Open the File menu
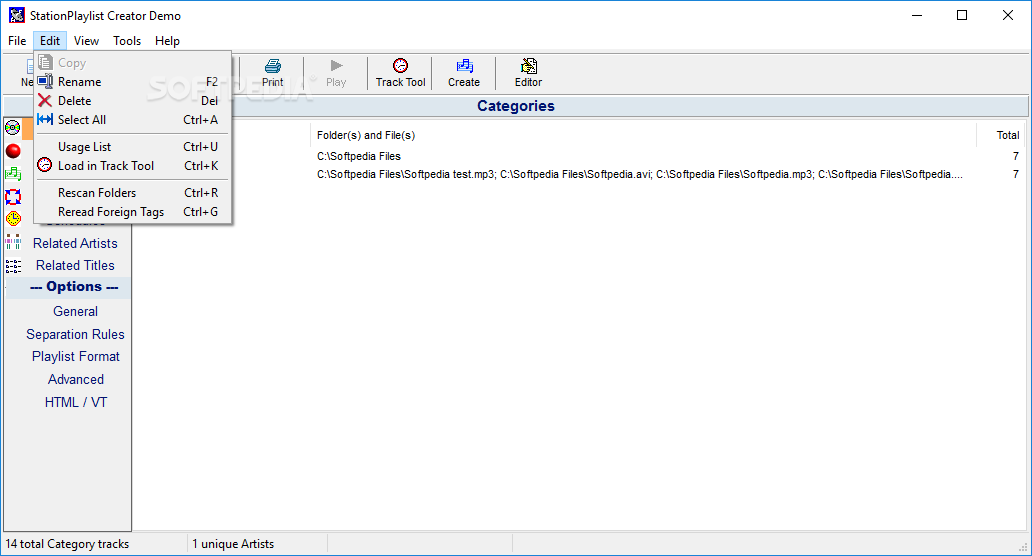 pos(17,41)
